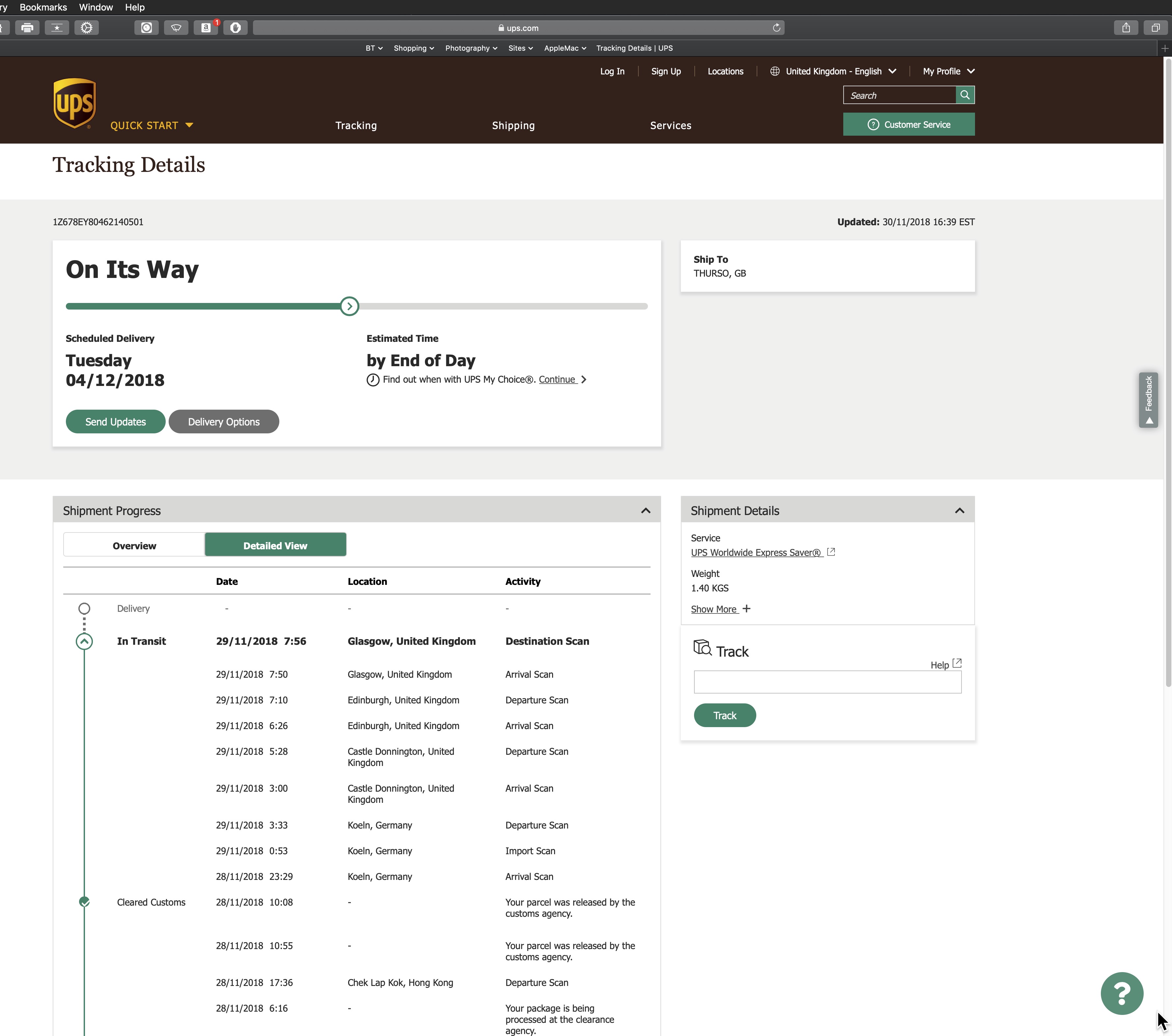Expand the My Profile menu
Image resolution: width=1172 pixels, height=1036 pixels.
[x=948, y=71]
